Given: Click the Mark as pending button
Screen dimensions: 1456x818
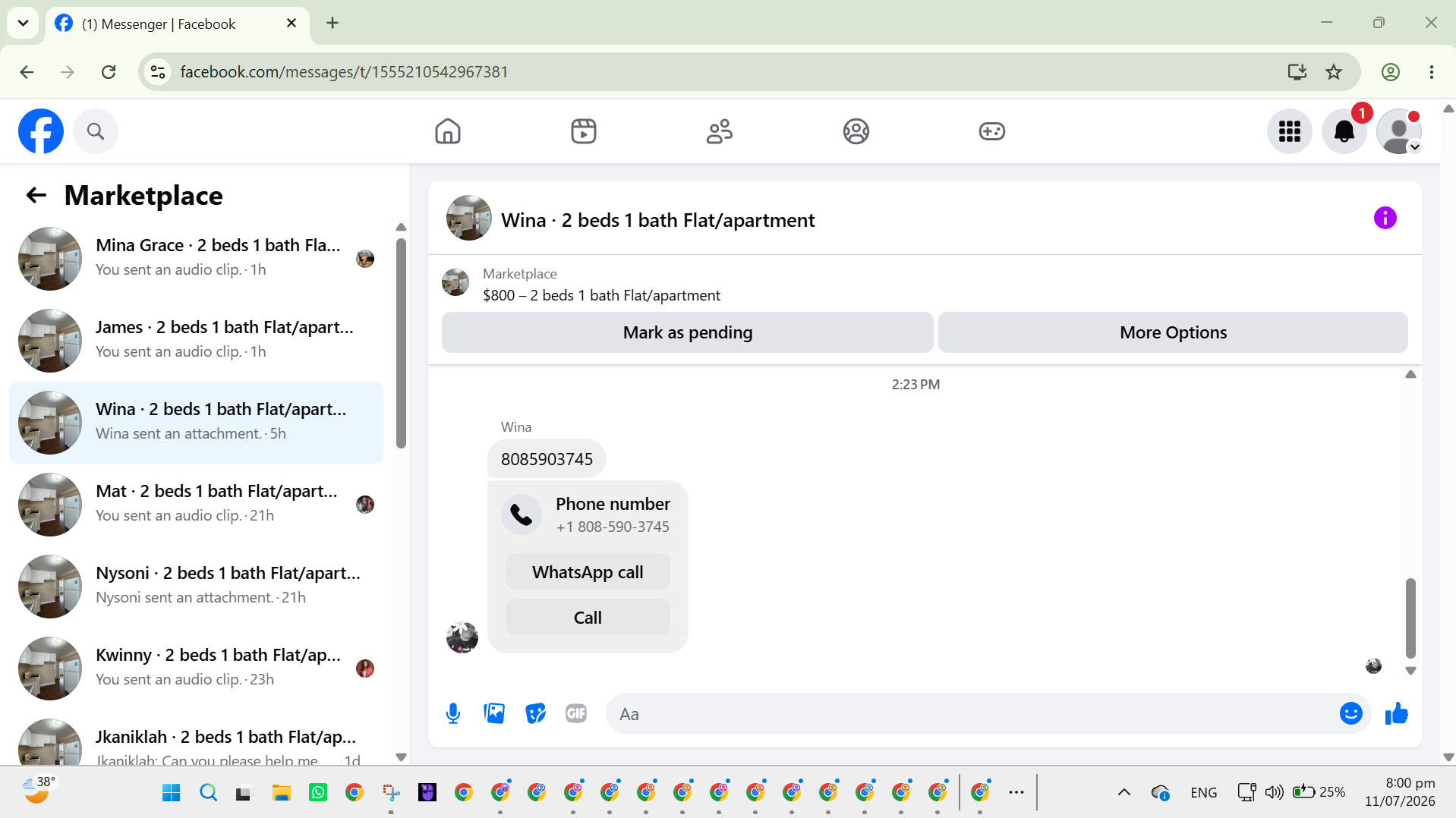Looking at the screenshot, I should (x=687, y=332).
